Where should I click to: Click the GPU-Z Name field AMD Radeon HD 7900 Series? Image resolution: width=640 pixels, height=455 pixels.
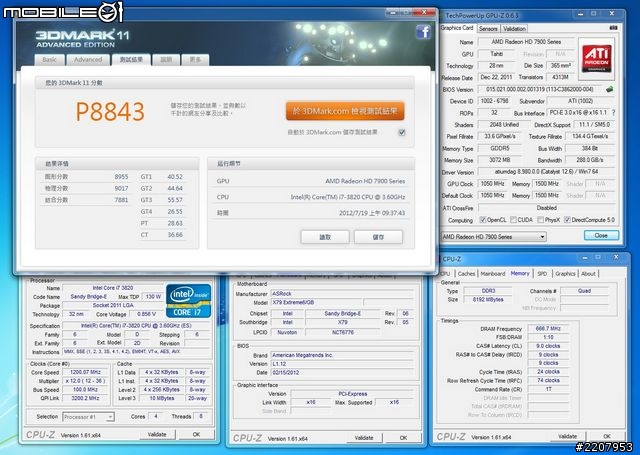[x=526, y=42]
